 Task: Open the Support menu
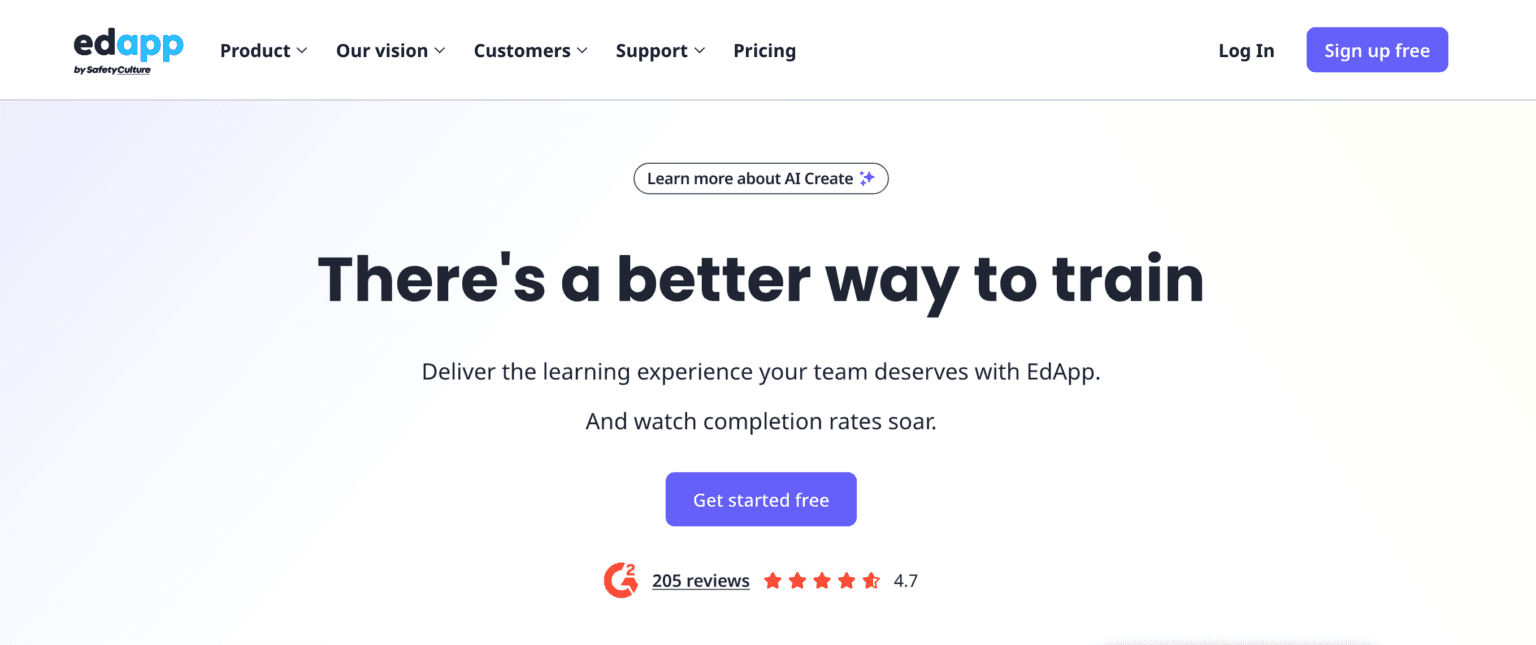tap(652, 51)
